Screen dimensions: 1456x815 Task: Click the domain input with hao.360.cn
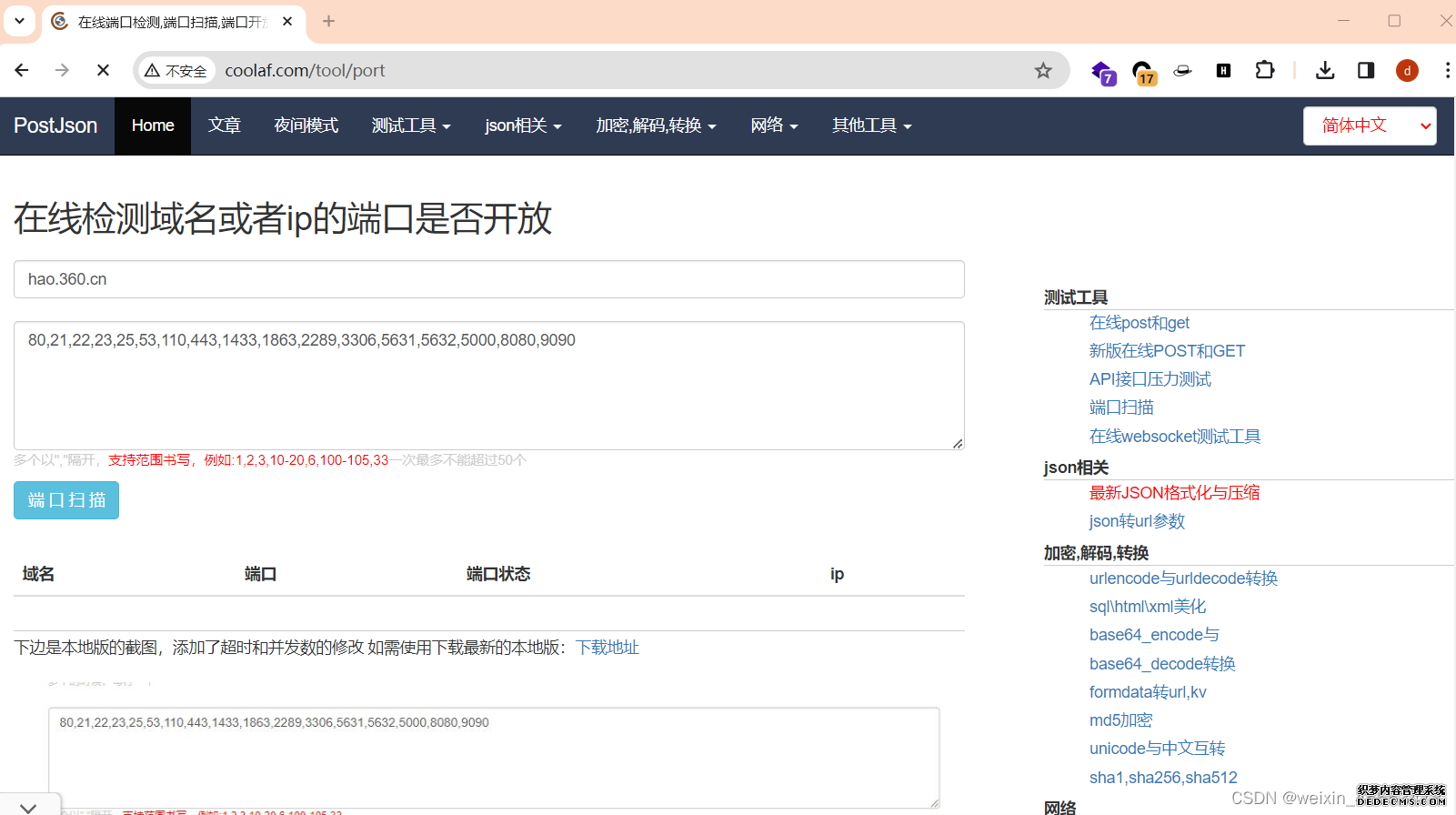tap(488, 279)
